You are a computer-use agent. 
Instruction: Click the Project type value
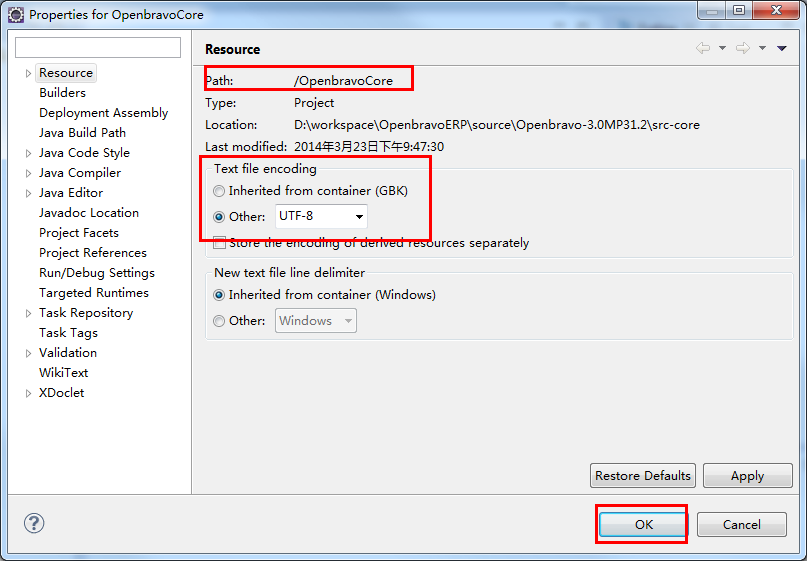pos(314,103)
